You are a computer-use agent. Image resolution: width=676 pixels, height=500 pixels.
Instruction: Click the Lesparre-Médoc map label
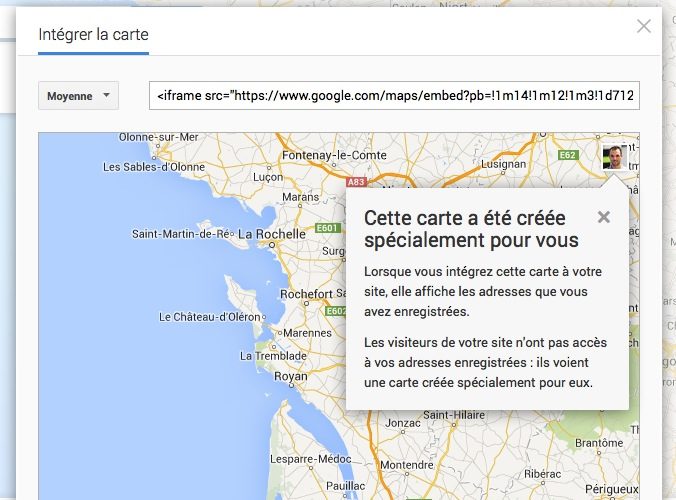pos(310,459)
